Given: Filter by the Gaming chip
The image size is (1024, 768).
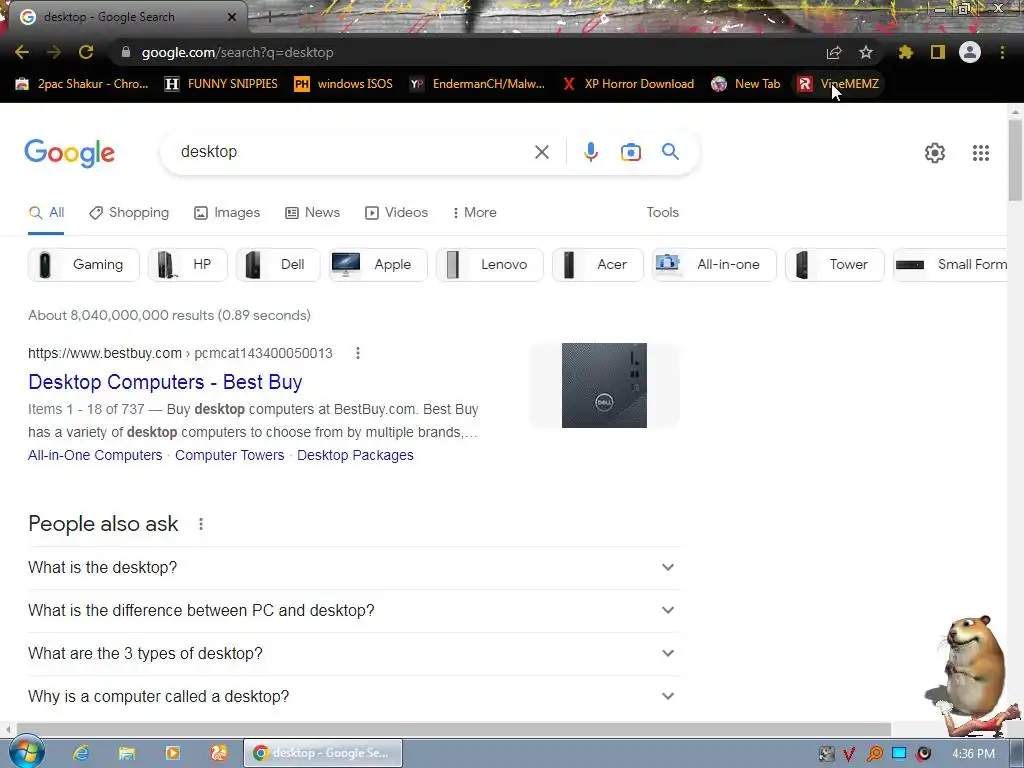Looking at the screenshot, I should (x=84, y=264).
